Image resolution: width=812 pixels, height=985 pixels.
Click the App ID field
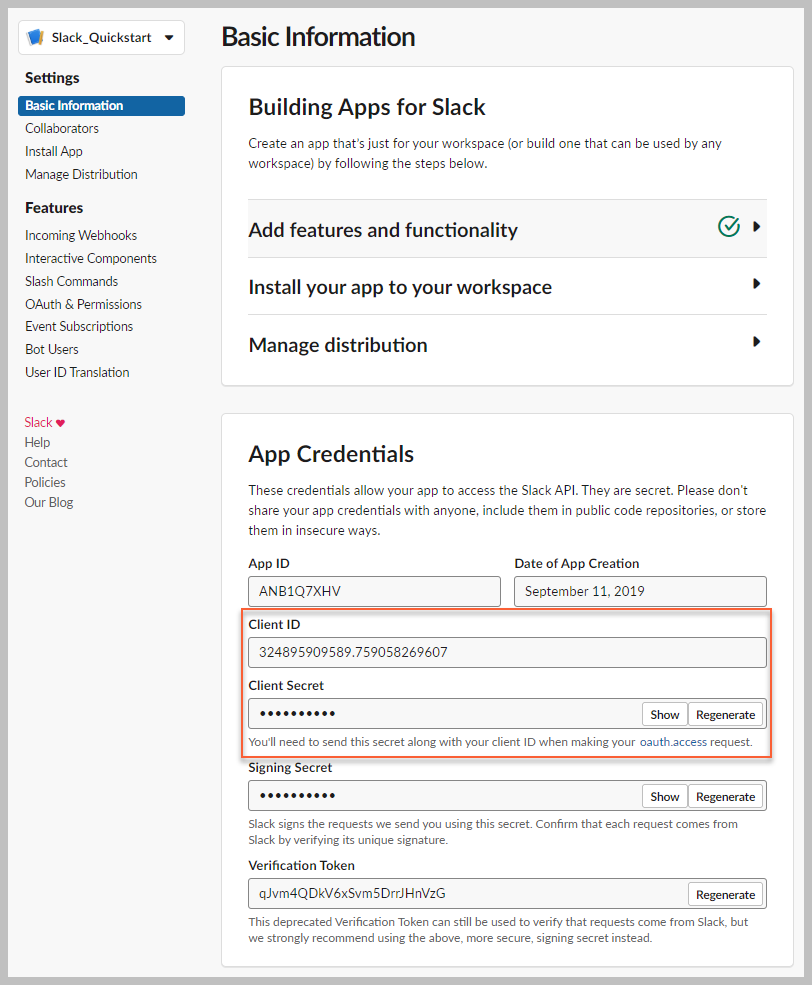[x=374, y=591]
